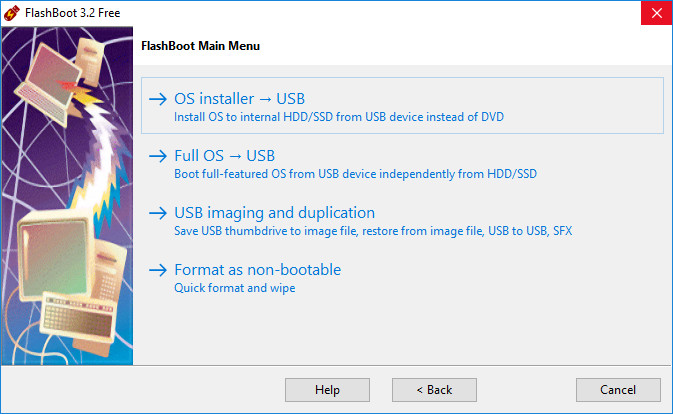Click the 'Quick format and wipe' description

click(234, 288)
